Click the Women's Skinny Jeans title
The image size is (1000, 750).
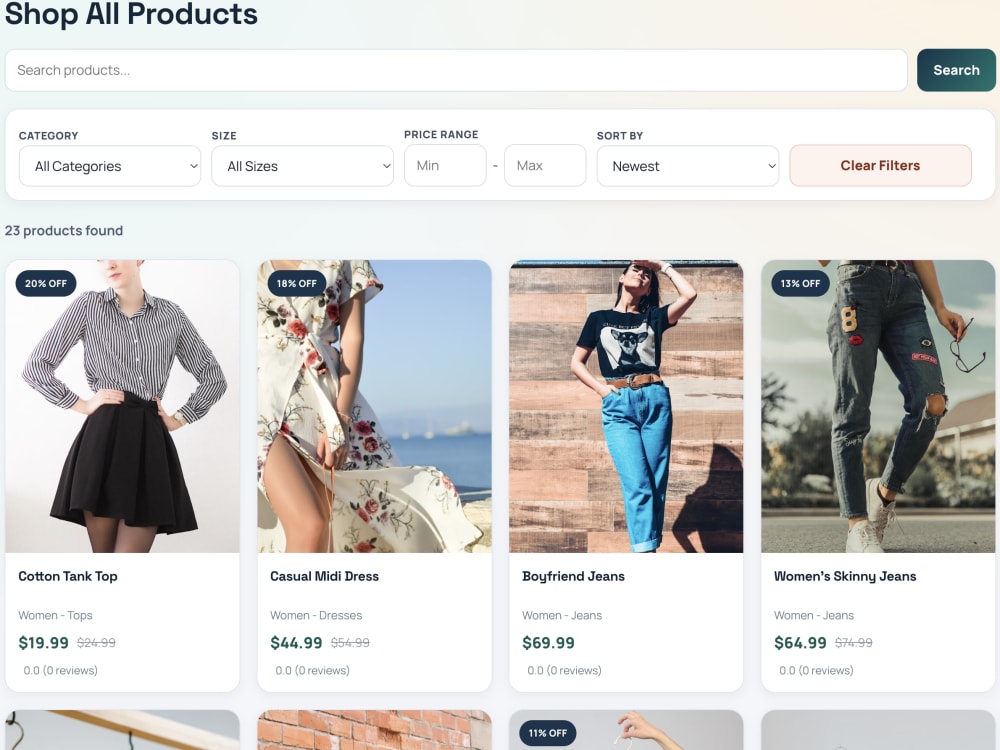click(845, 577)
